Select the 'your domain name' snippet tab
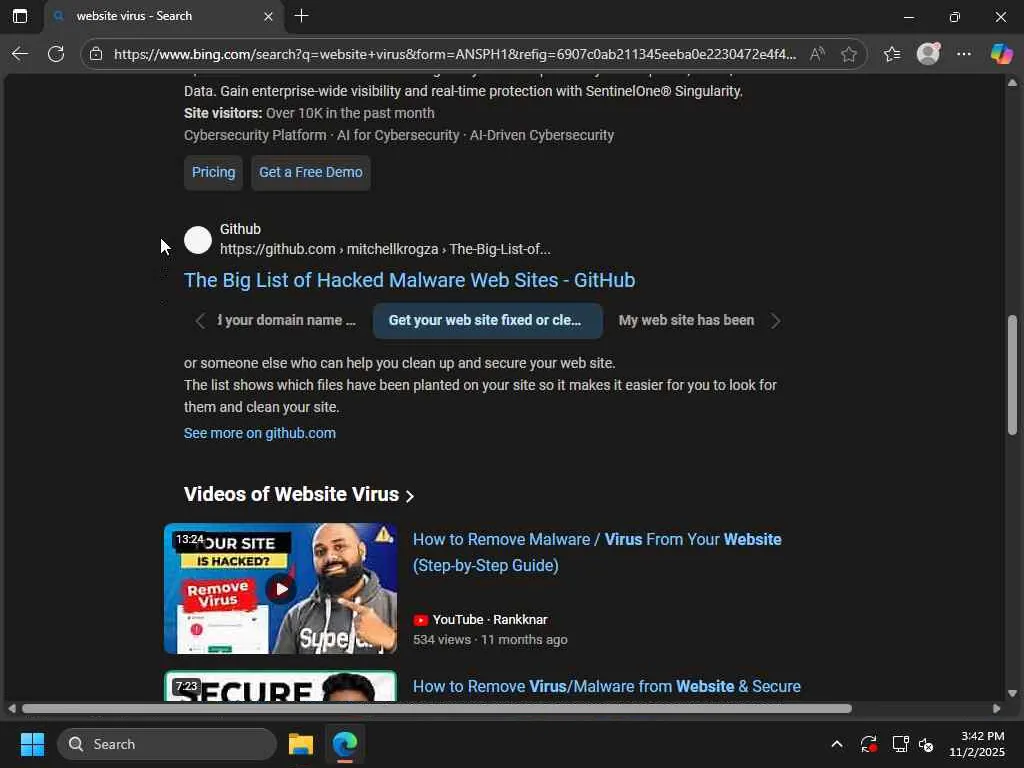The width and height of the screenshot is (1024, 768). (287, 321)
